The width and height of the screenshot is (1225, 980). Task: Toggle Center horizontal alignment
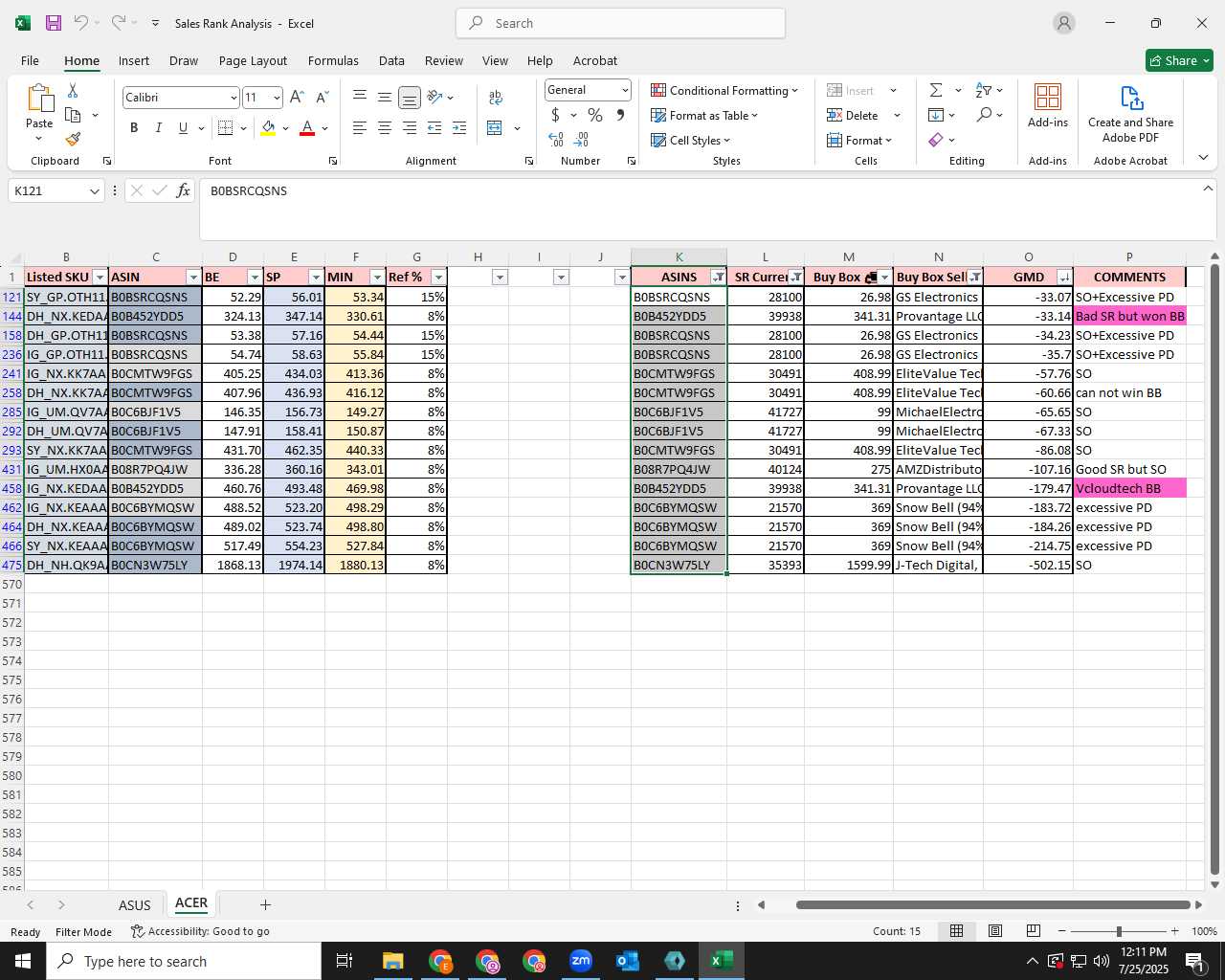tap(385, 127)
